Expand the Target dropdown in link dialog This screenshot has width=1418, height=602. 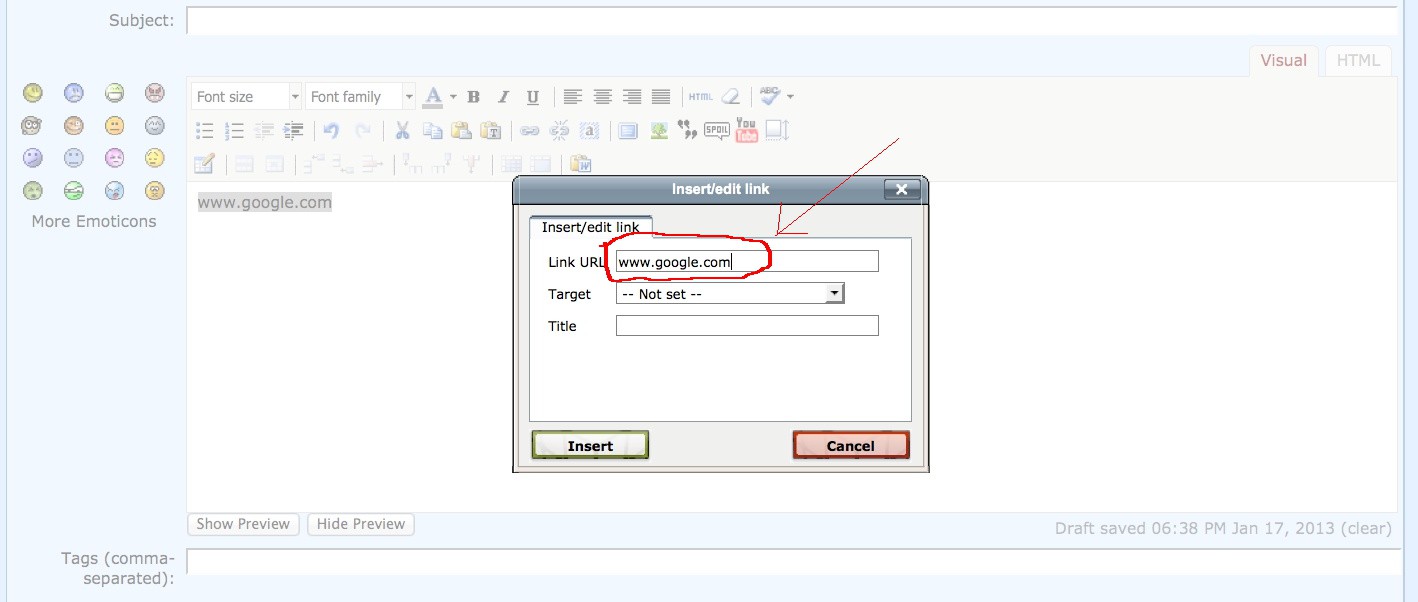[834, 294]
